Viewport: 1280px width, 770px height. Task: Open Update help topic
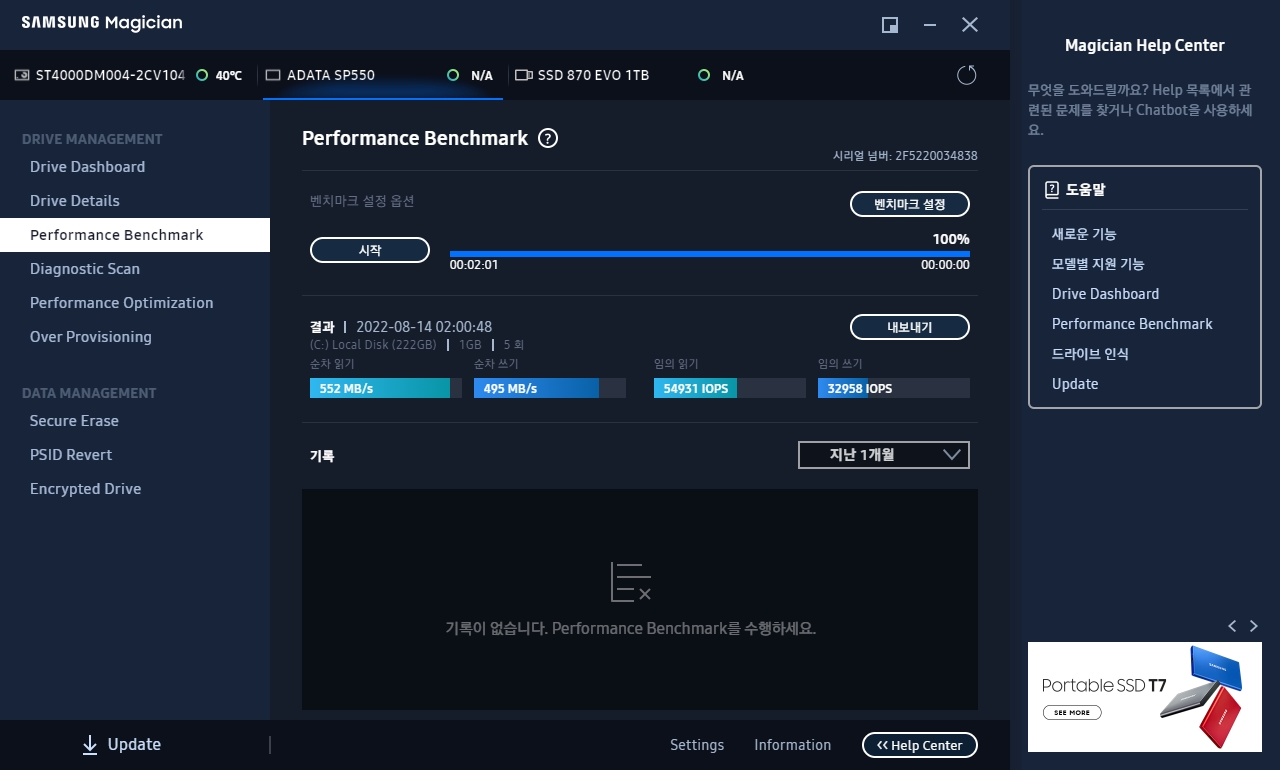coord(1075,384)
